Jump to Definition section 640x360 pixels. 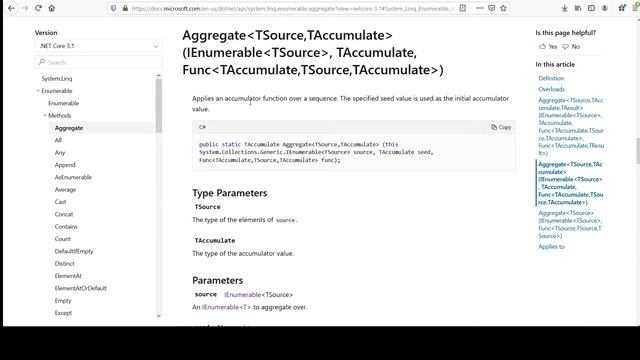(x=551, y=78)
